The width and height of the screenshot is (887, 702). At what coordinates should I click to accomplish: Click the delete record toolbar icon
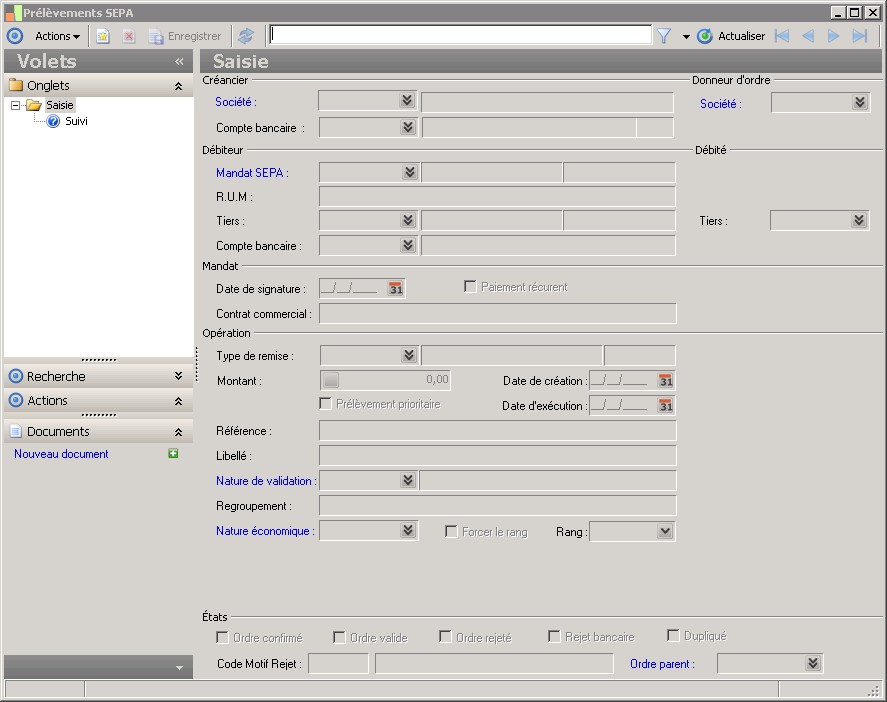(129, 36)
